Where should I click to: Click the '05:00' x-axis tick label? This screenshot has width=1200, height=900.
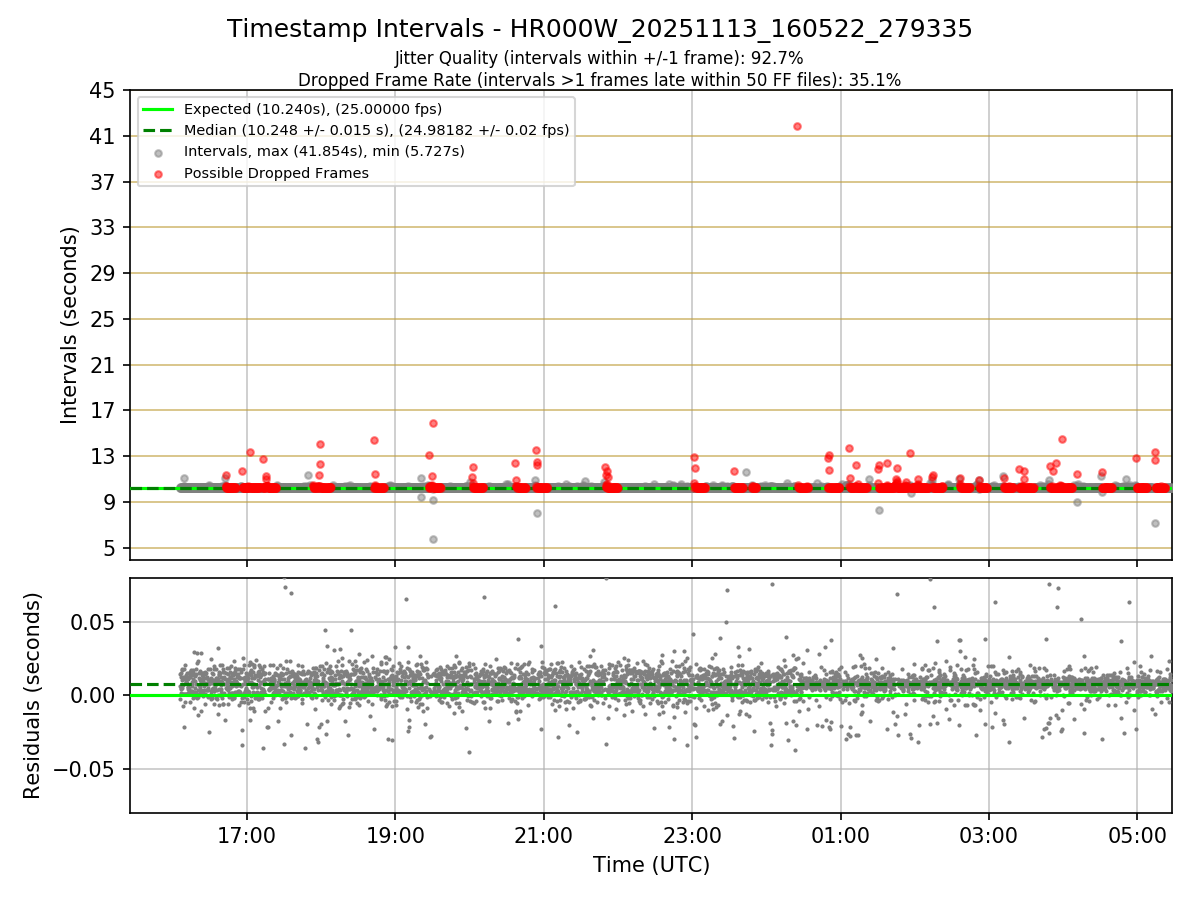click(x=1137, y=835)
